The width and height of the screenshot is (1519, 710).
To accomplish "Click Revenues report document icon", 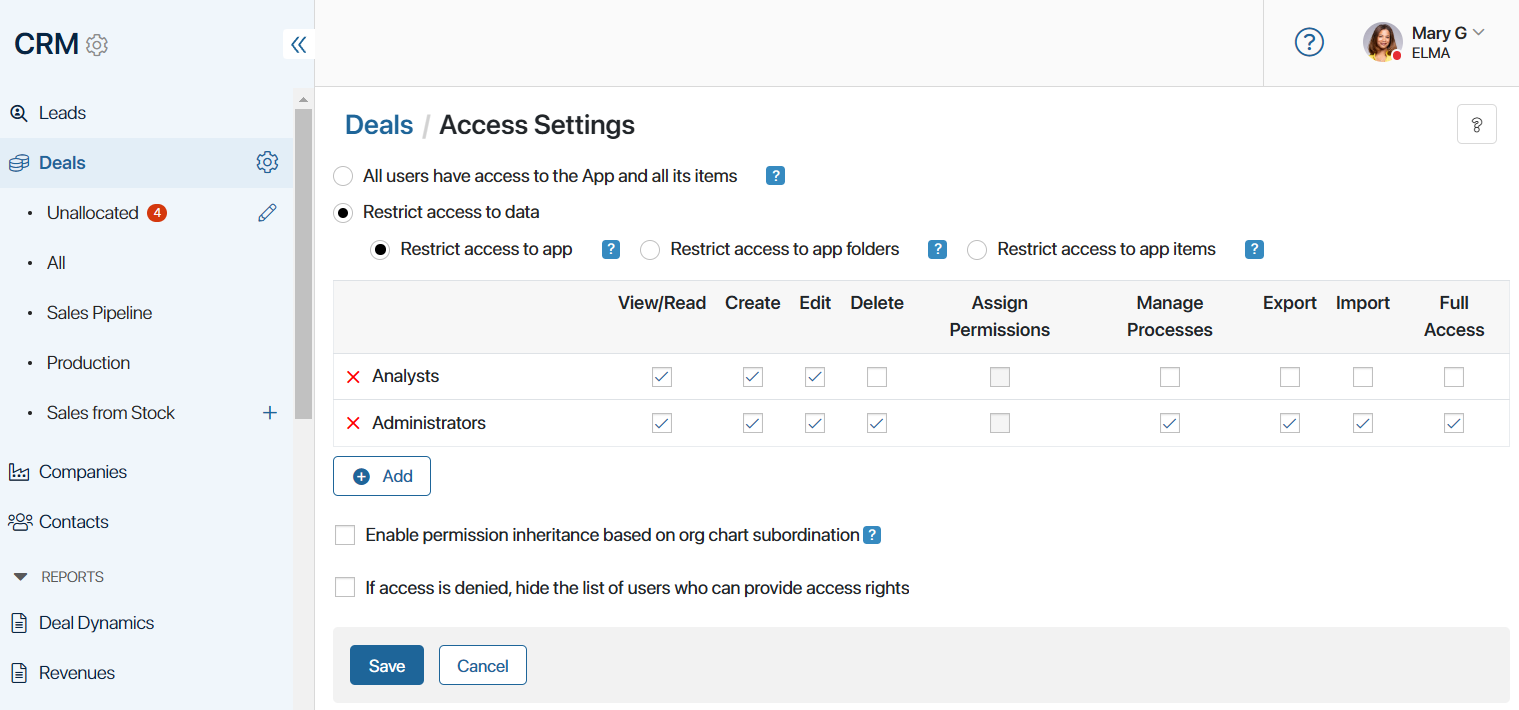I will coord(19,673).
